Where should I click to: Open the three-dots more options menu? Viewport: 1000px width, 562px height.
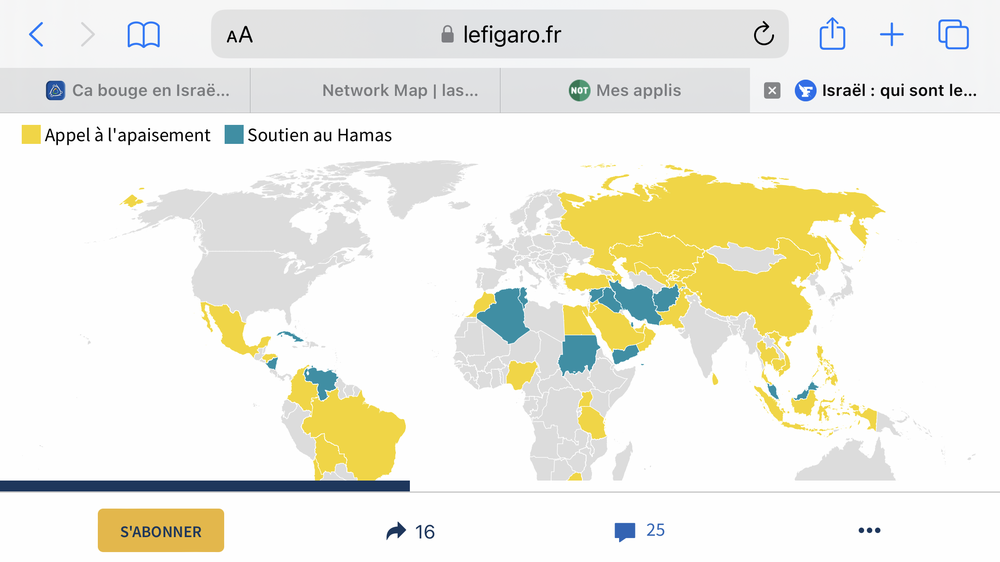pyautogui.click(x=869, y=531)
